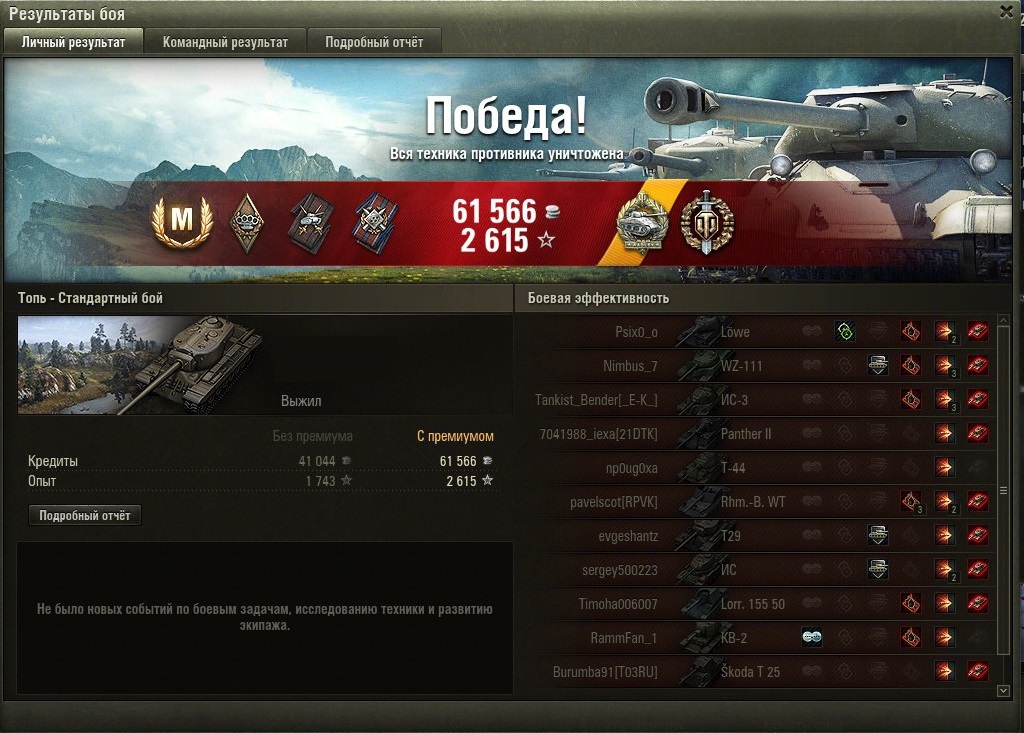Viewport: 1024px width, 733px height.
Task: Select the Личный результат tab
Action: [x=73, y=42]
